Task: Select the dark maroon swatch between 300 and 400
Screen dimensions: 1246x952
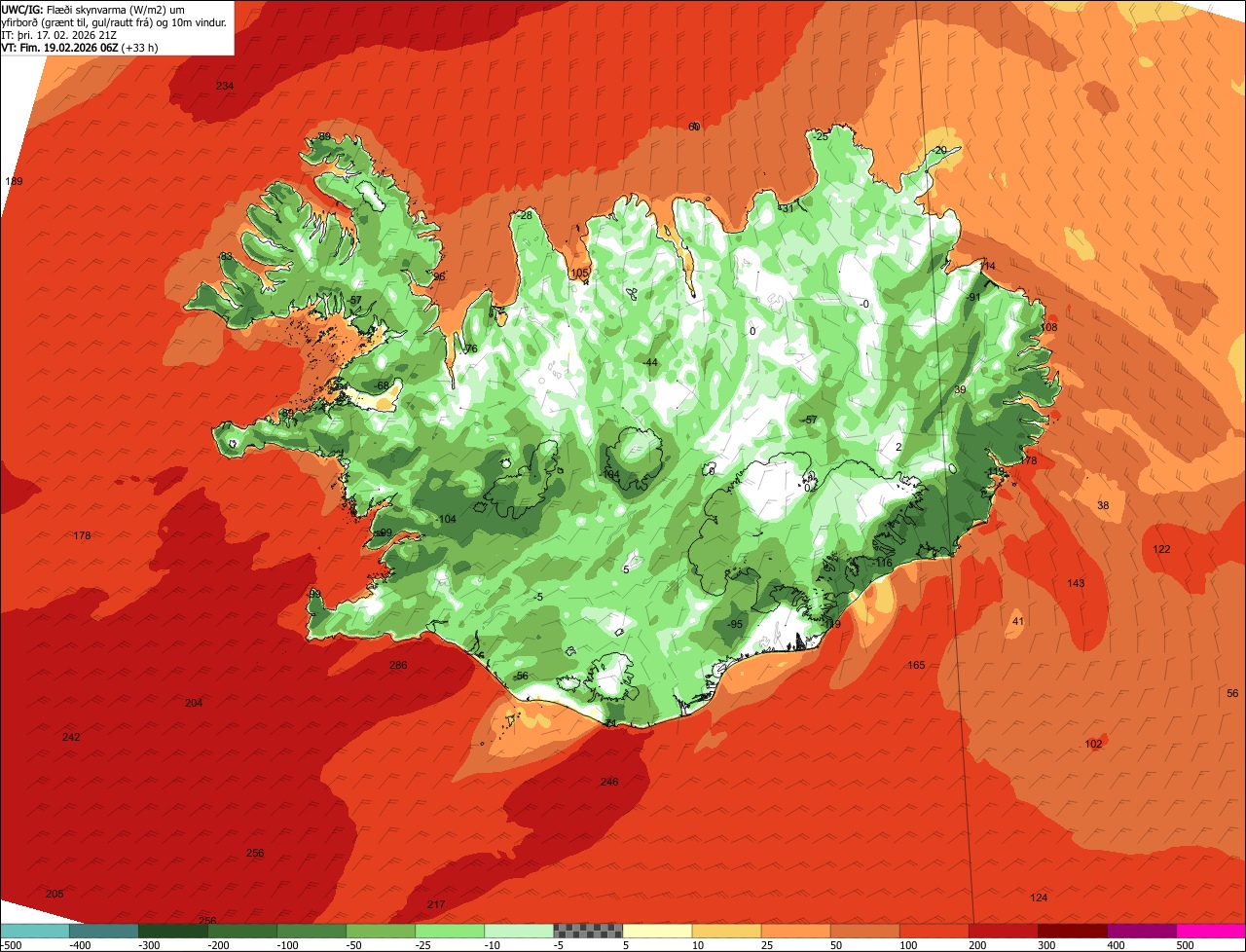Action: point(1073,931)
